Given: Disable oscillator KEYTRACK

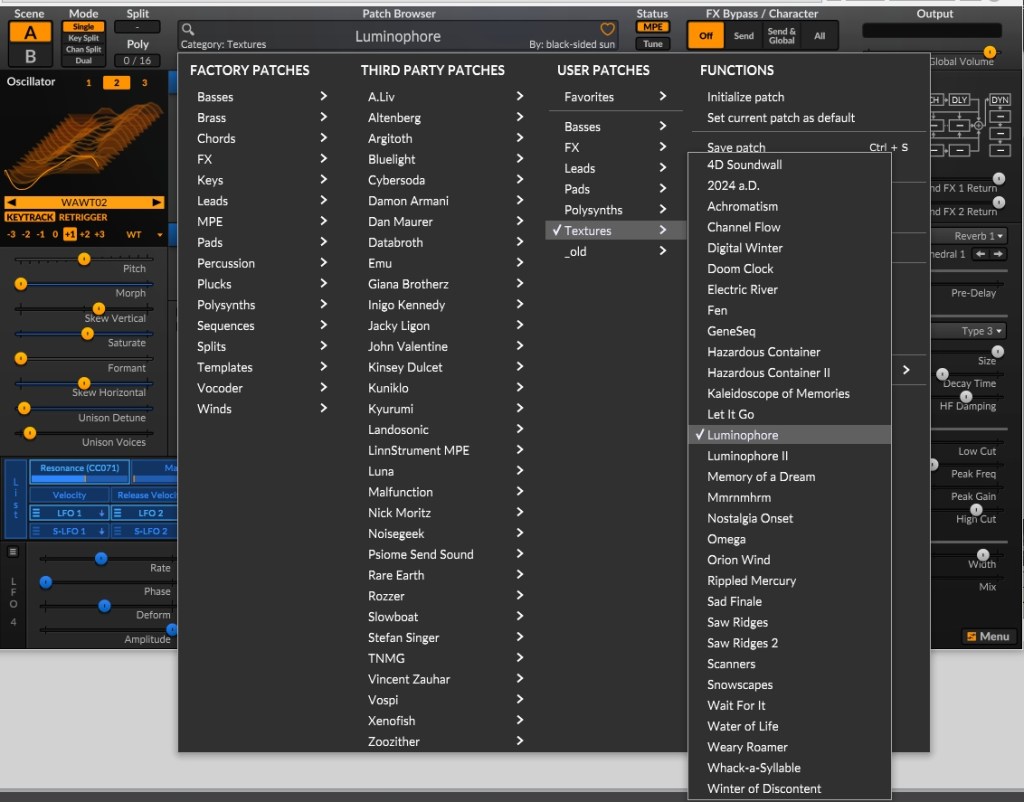Looking at the screenshot, I should pos(29,217).
